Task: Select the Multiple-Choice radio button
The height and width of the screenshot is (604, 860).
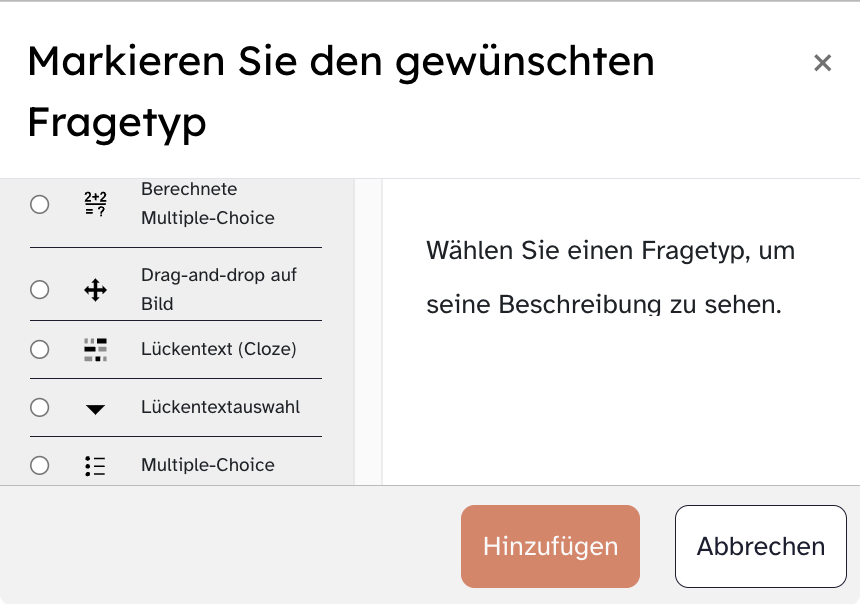Action: (39, 465)
